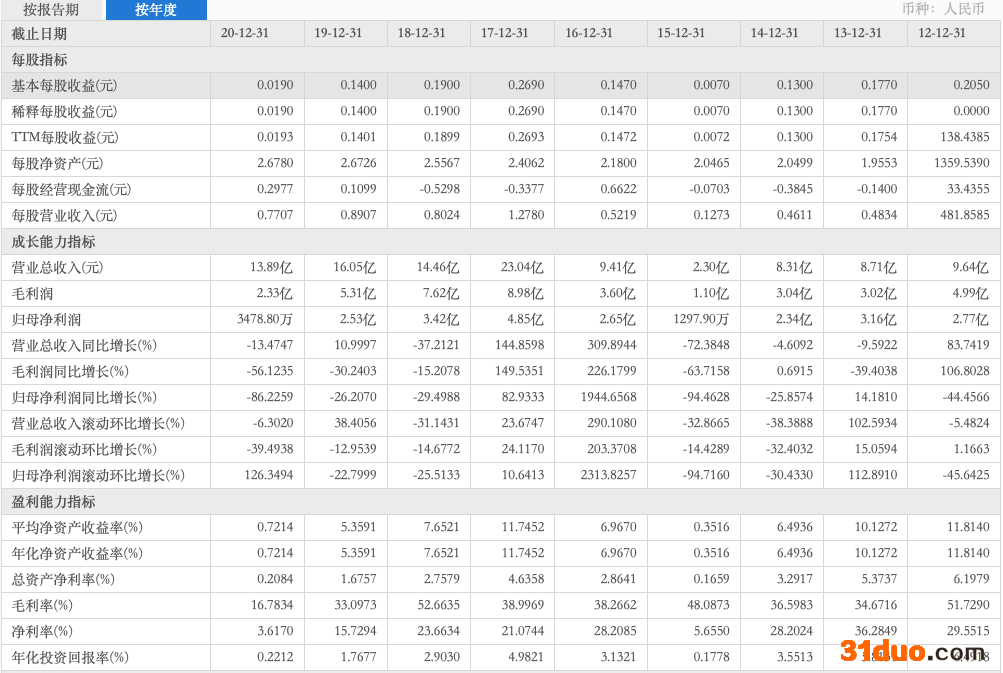The height and width of the screenshot is (673, 1003).
Task: Click the 毛利率(%) row label
Action: click(x=42, y=605)
